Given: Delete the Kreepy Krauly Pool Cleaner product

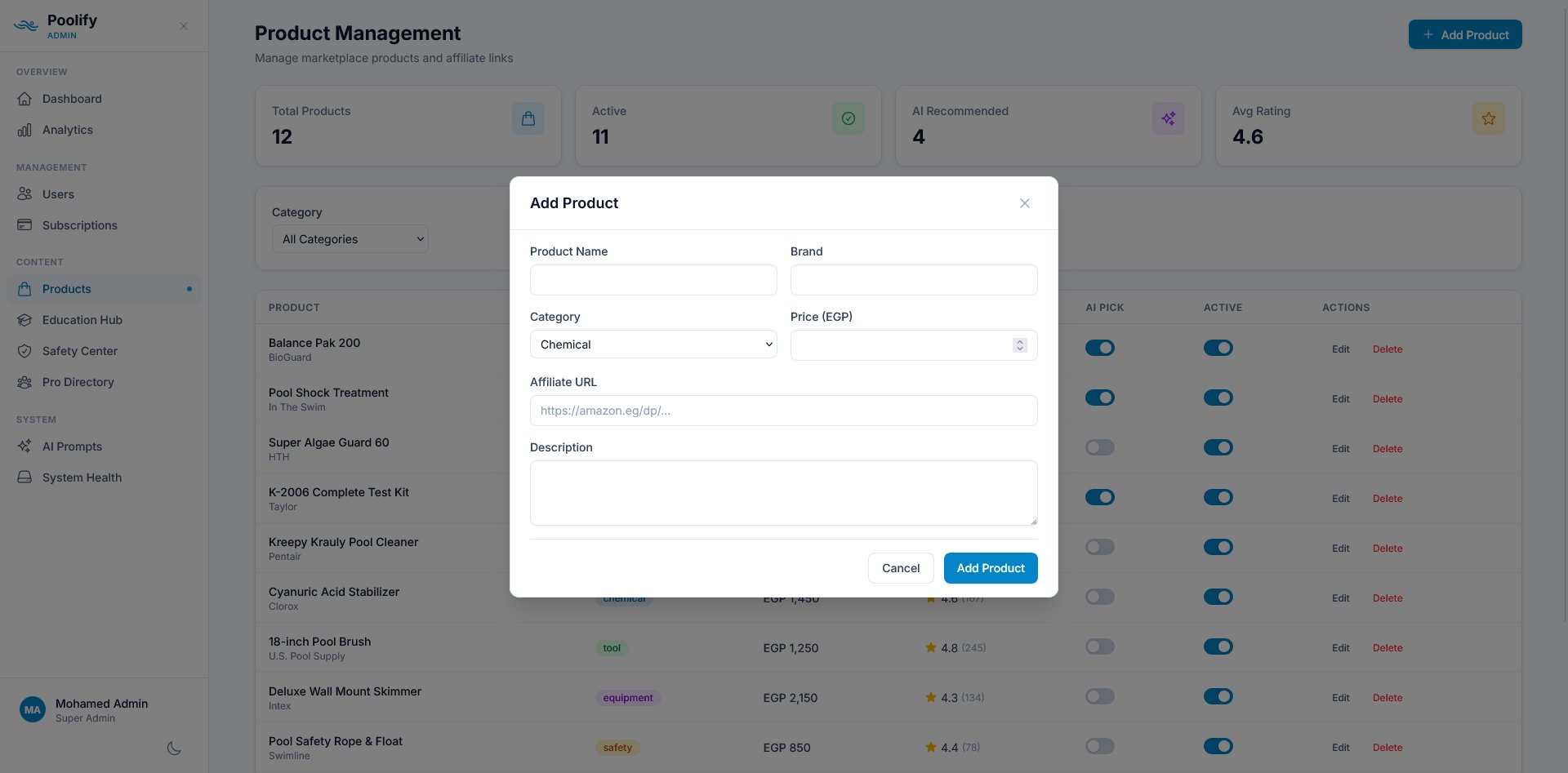Looking at the screenshot, I should coord(1388,549).
